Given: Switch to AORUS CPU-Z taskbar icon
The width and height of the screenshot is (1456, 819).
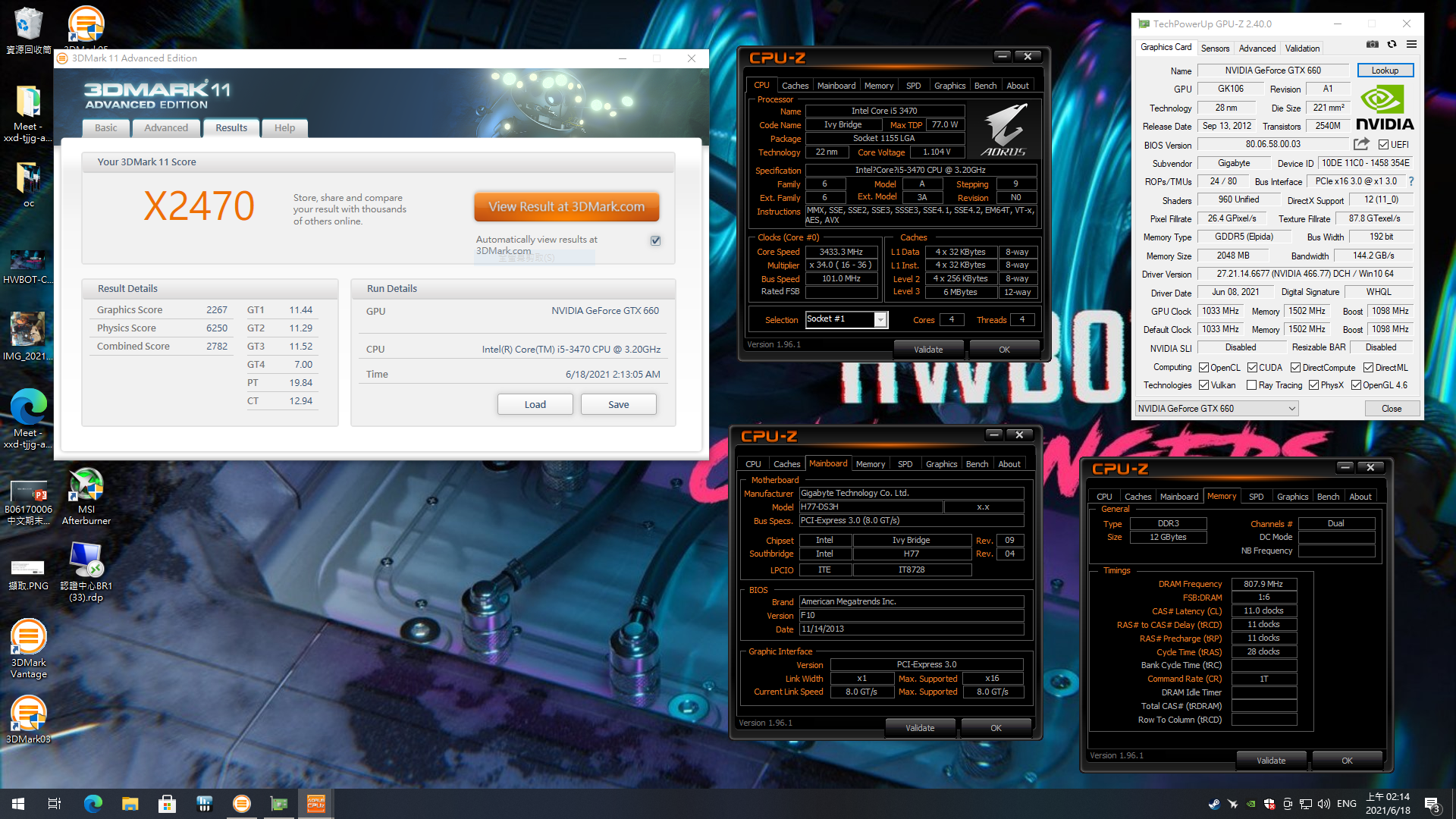Looking at the screenshot, I should point(315,804).
